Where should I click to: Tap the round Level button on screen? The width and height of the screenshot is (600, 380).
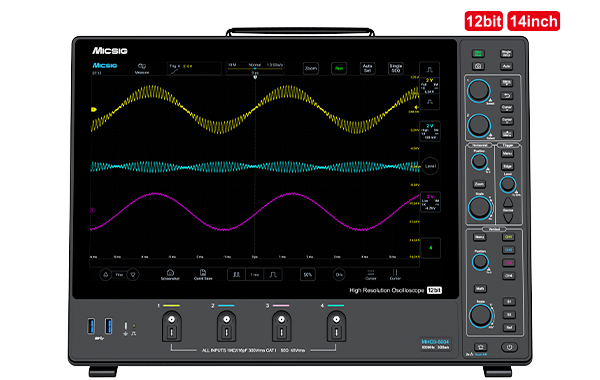[430, 166]
